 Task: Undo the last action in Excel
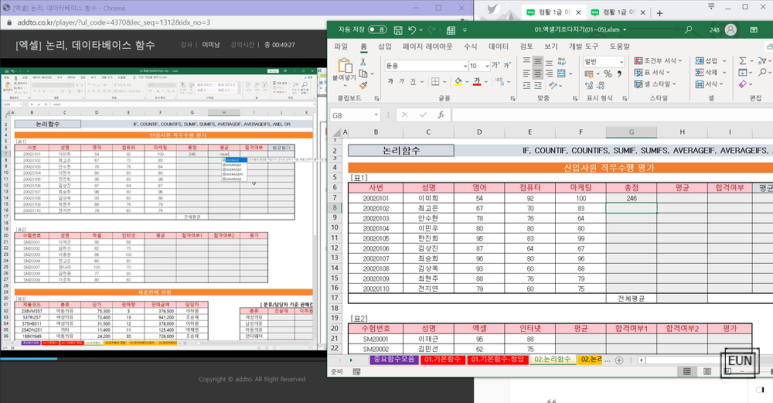(413, 30)
